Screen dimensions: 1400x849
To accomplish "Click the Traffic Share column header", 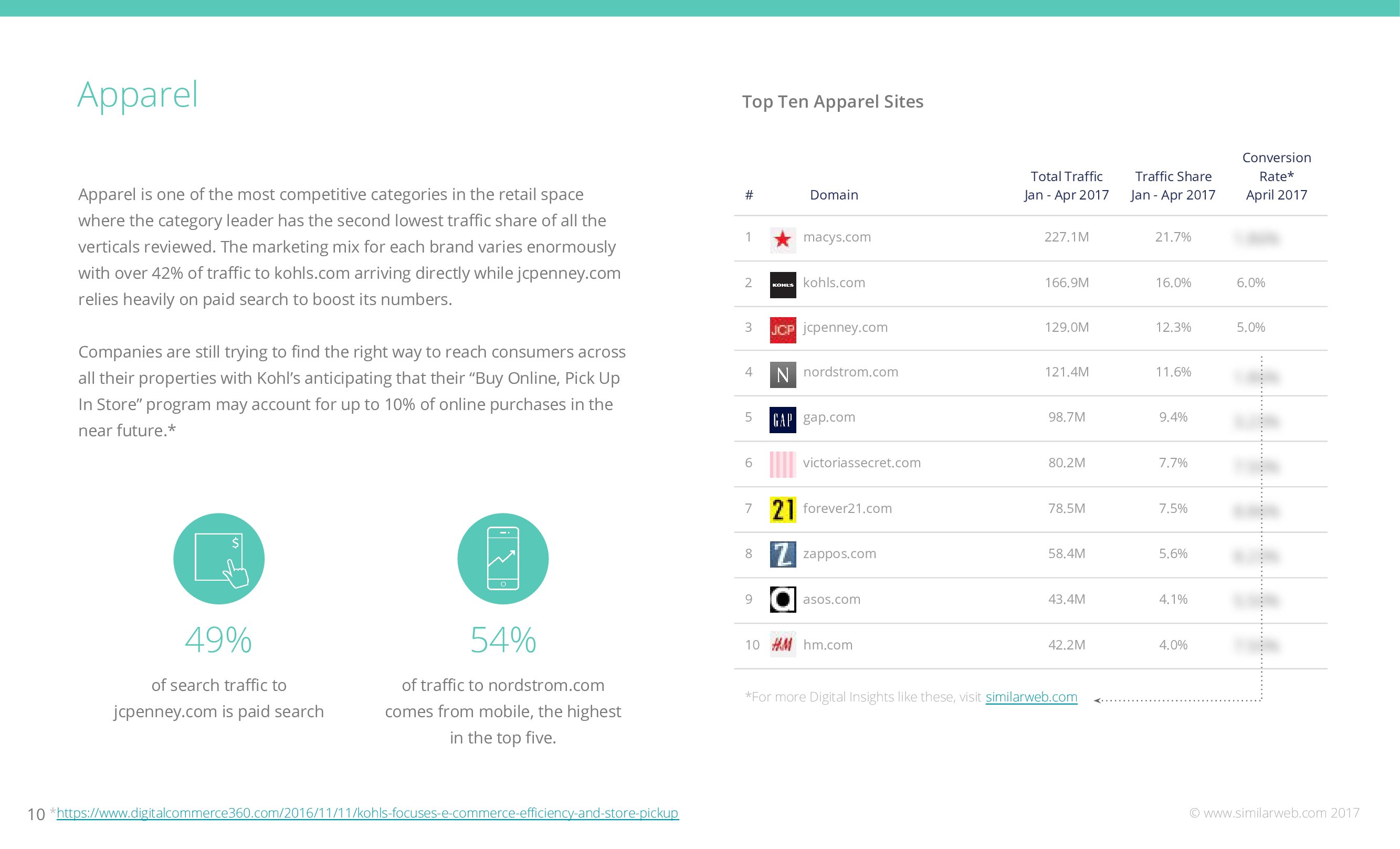I will point(1173,185).
